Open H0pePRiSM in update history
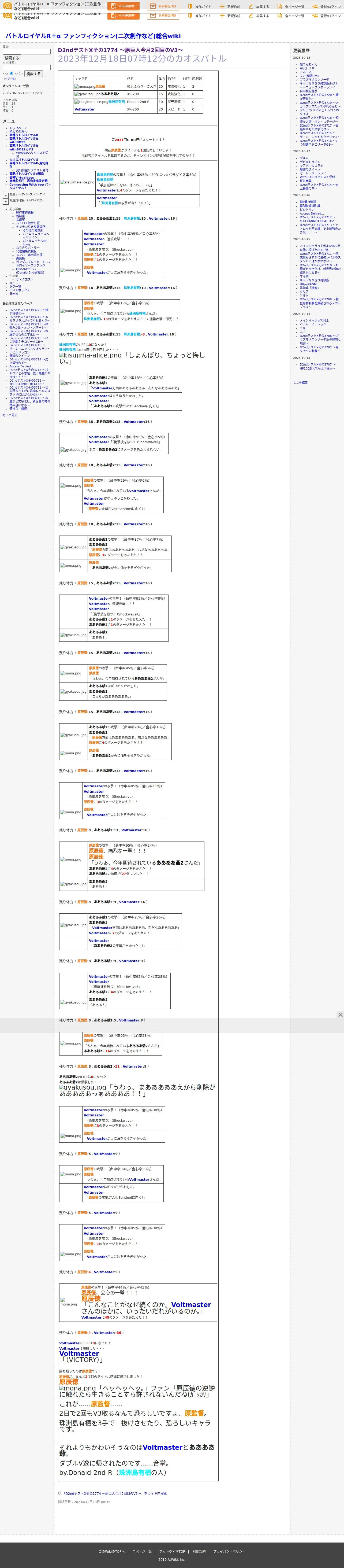Image resolution: width=344 pixels, height=1568 pixels. (x=308, y=284)
